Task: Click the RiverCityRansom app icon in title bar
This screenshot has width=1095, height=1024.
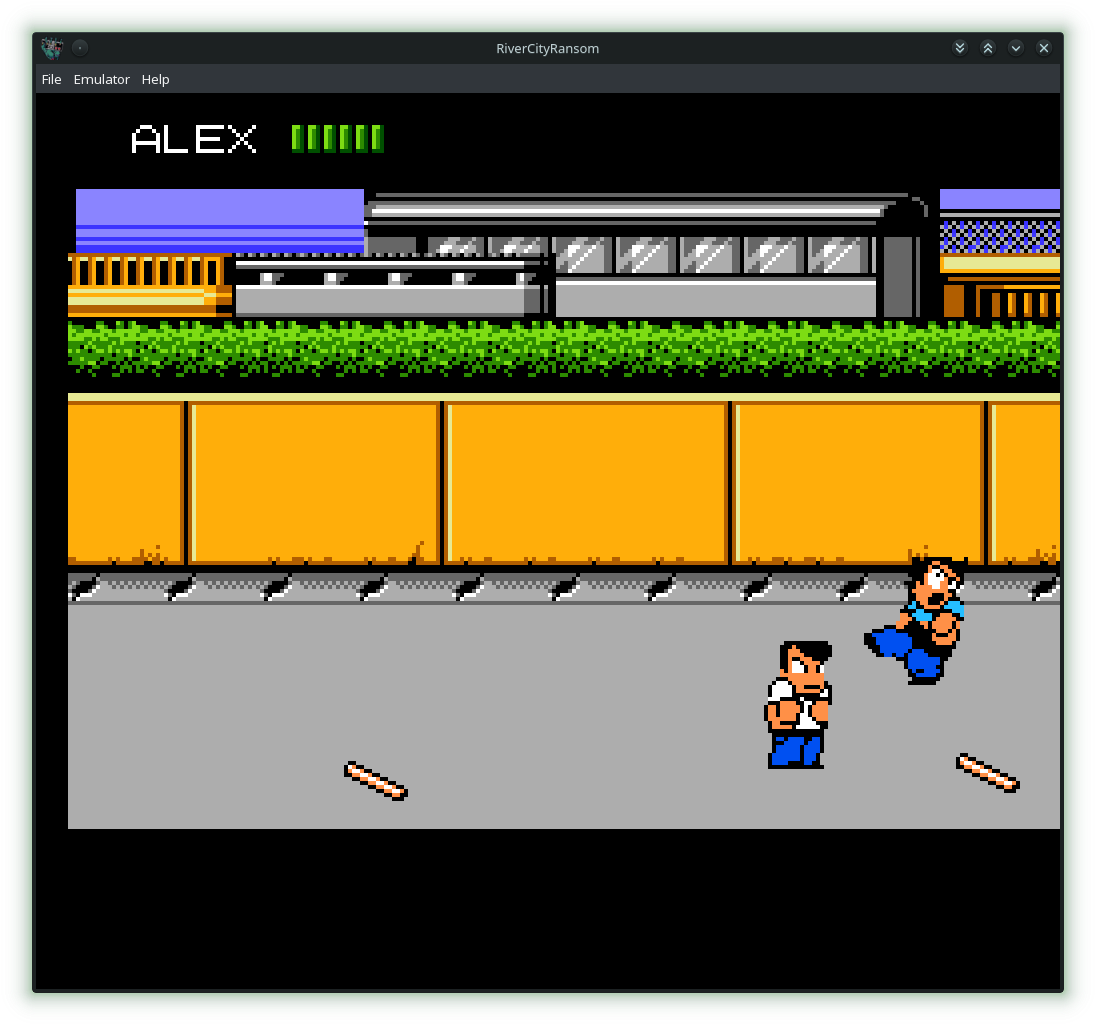Action: pos(52,48)
